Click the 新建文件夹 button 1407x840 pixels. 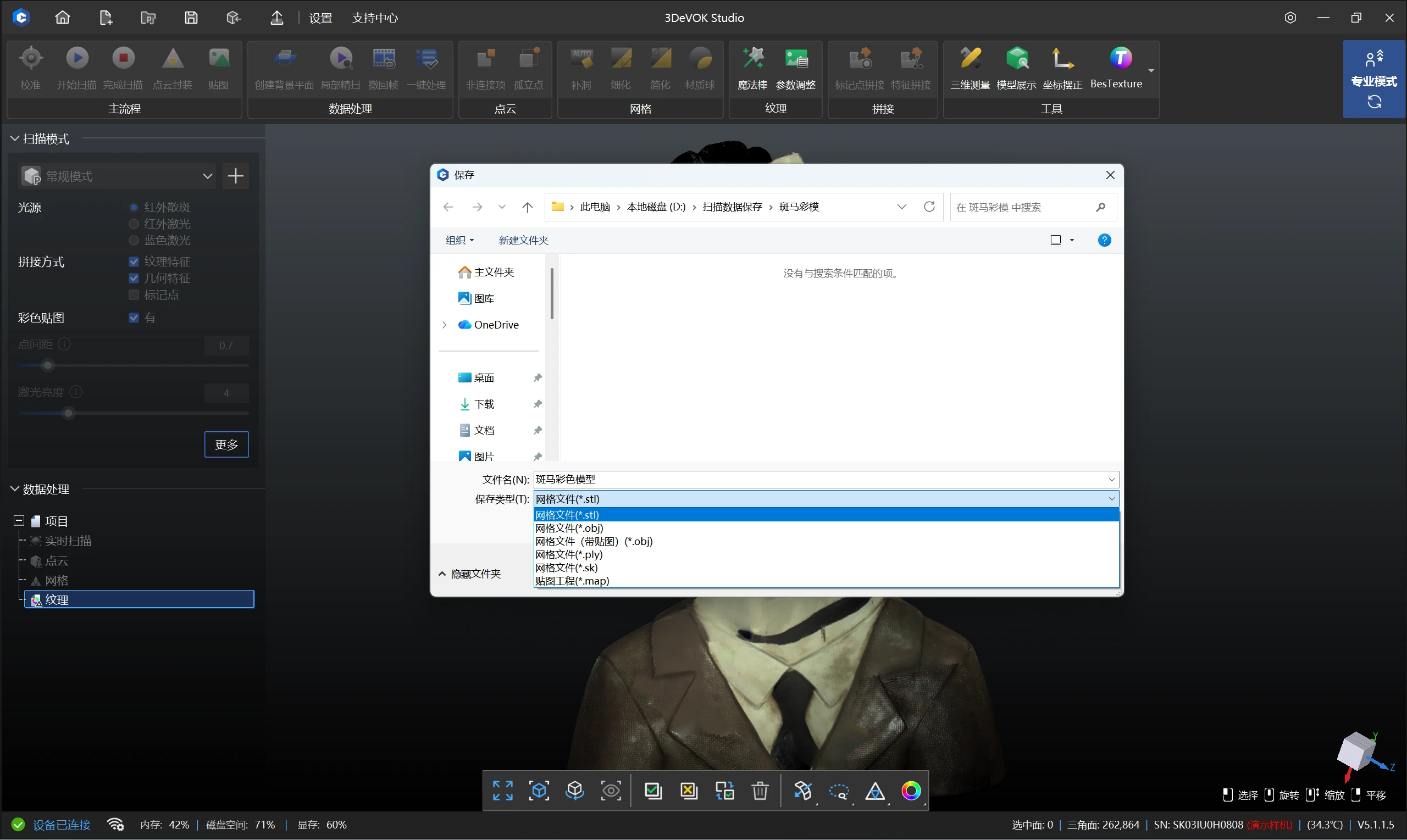pyautogui.click(x=523, y=240)
